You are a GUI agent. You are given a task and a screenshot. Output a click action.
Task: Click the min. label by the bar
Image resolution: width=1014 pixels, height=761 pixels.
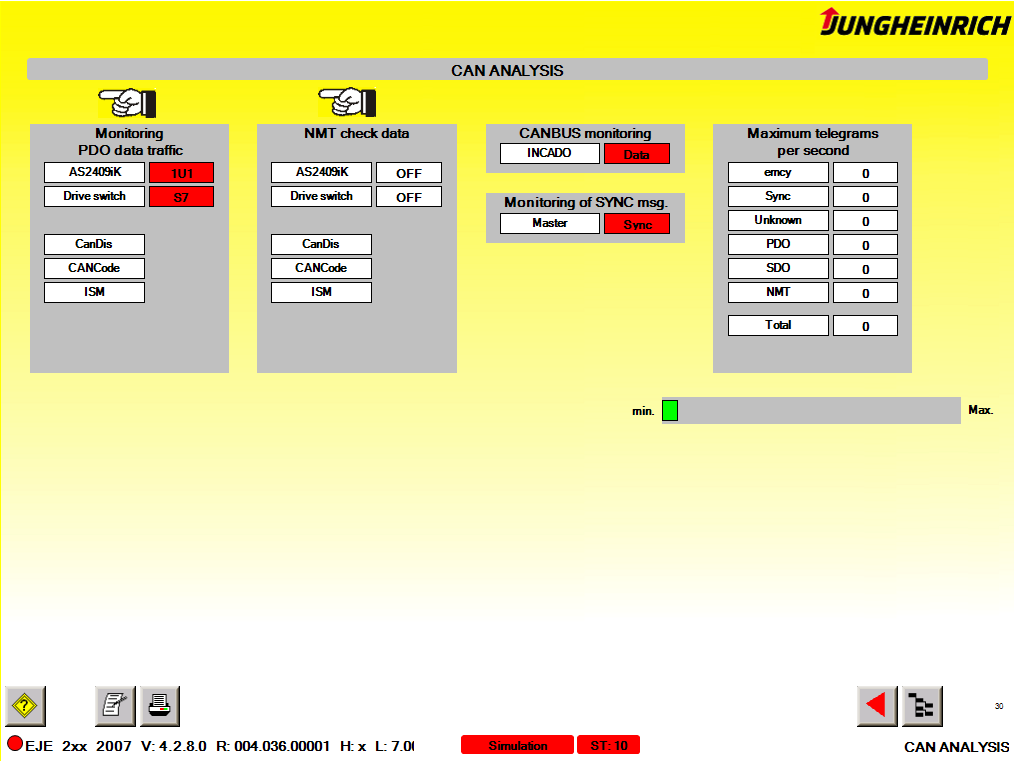[x=643, y=411]
